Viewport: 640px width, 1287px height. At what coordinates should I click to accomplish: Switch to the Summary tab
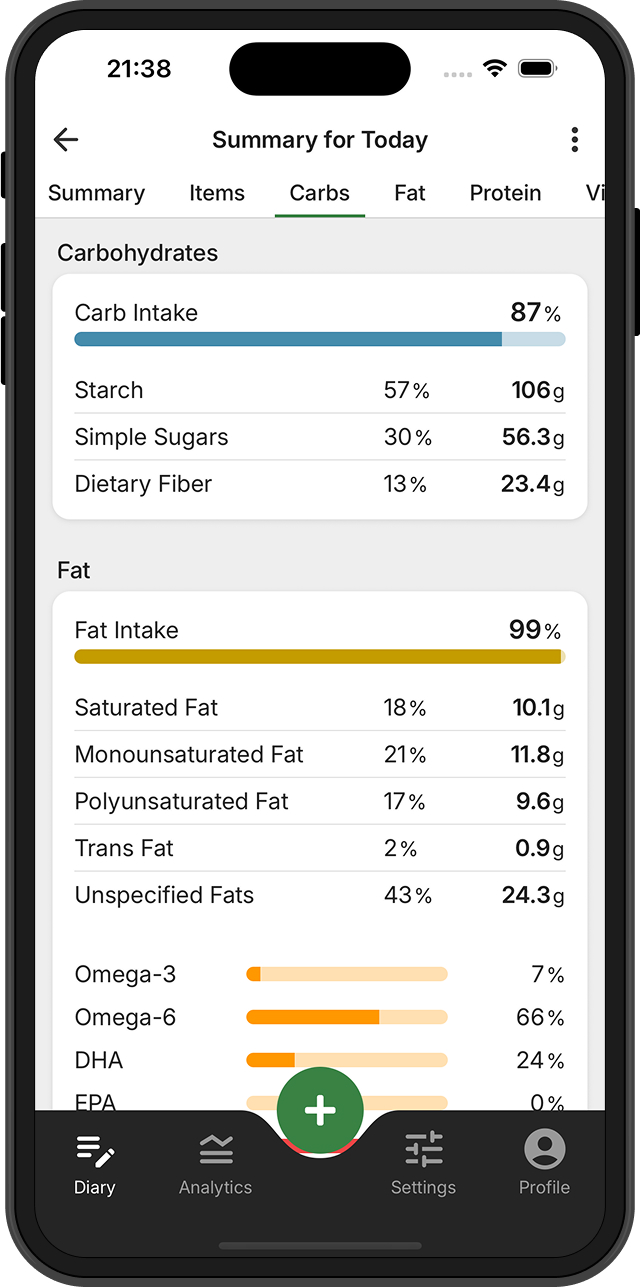96,193
